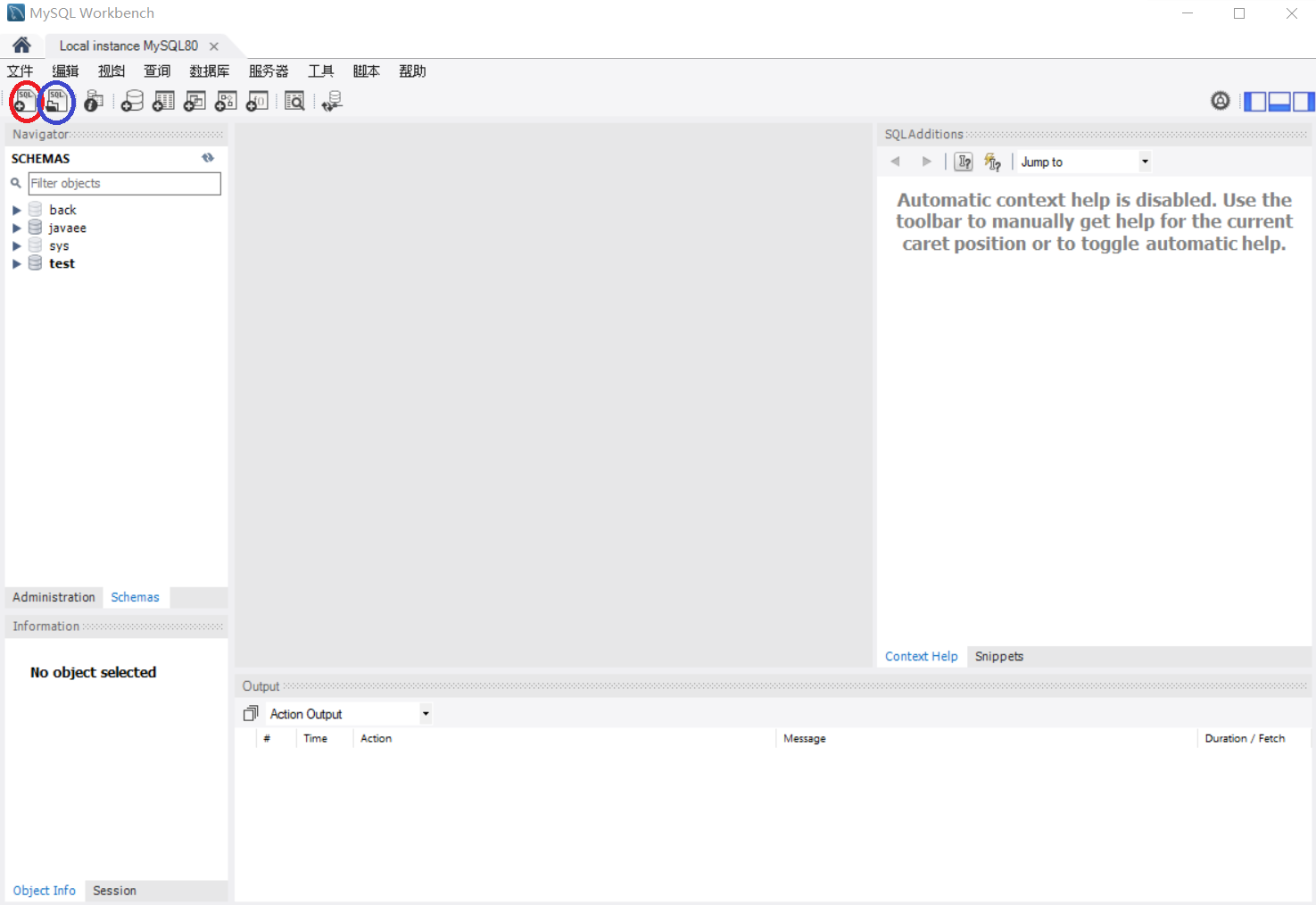Image resolution: width=1316 pixels, height=905 pixels.
Task: Open the 编辑 menu
Action: 65,71
